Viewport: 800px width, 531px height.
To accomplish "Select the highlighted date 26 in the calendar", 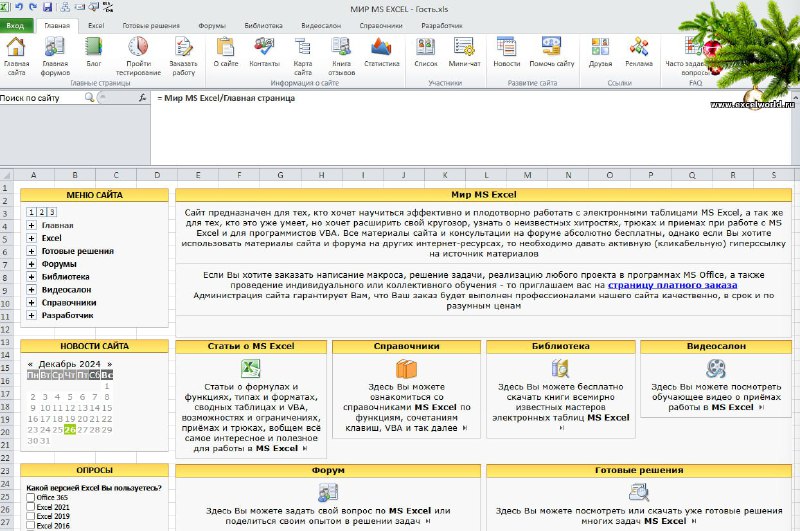I will coord(70,429).
